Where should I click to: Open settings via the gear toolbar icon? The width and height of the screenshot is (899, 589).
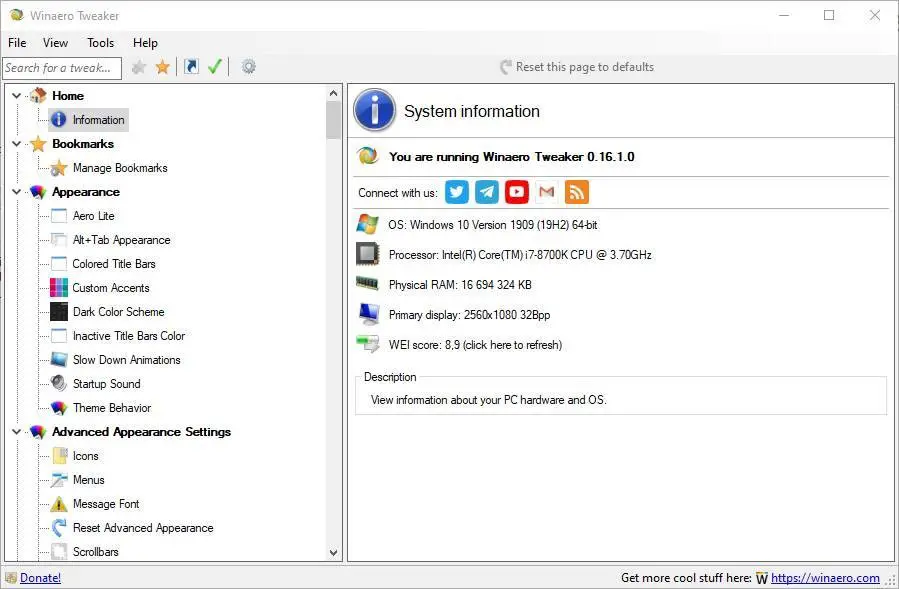pyautogui.click(x=248, y=67)
